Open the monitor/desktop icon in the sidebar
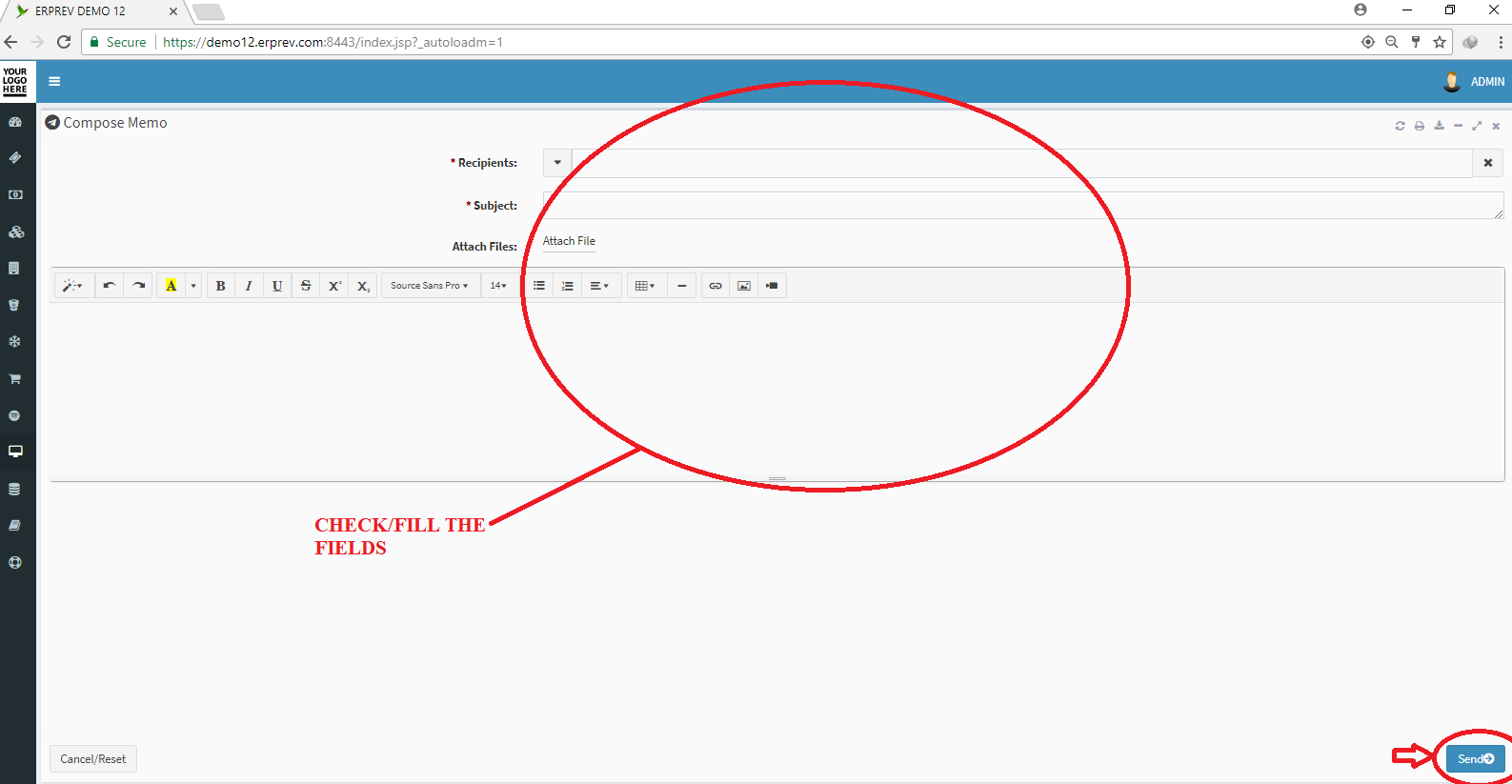 pyautogui.click(x=15, y=452)
